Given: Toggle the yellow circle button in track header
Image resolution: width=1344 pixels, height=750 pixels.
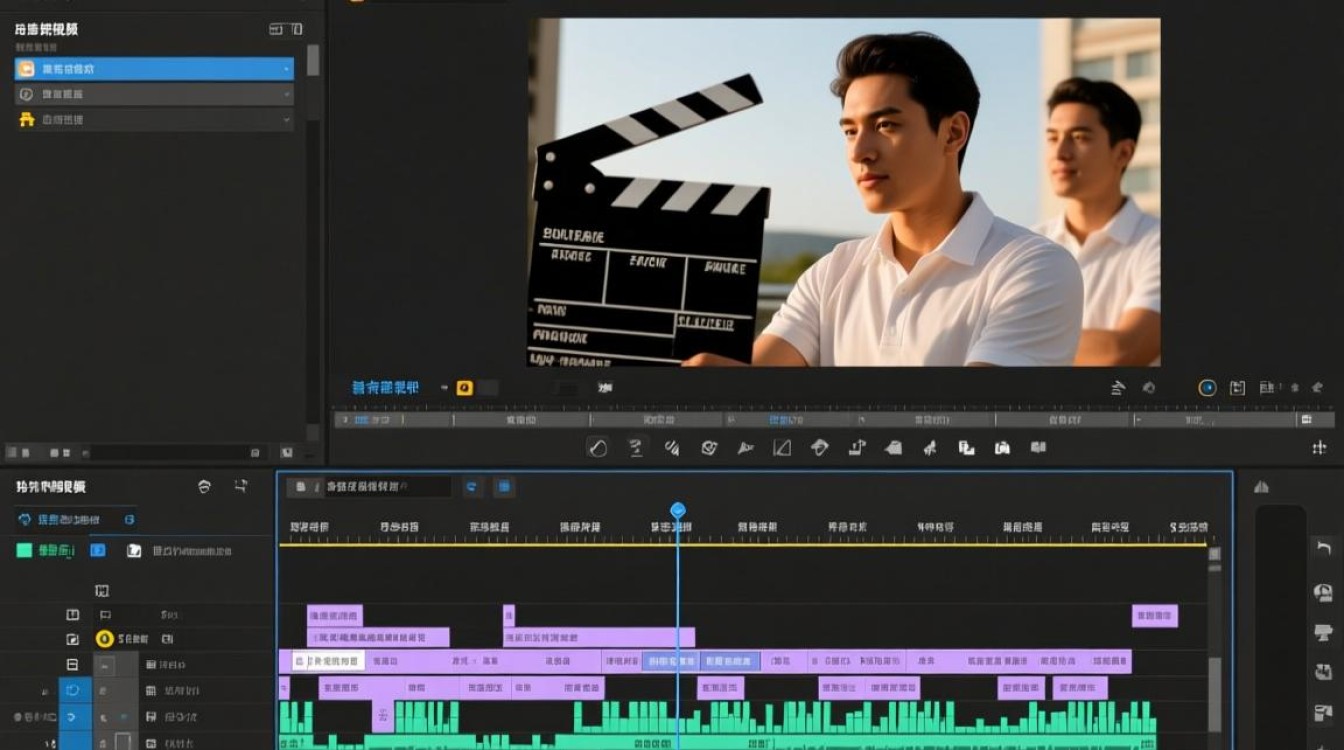Looking at the screenshot, I should pyautogui.click(x=104, y=639).
